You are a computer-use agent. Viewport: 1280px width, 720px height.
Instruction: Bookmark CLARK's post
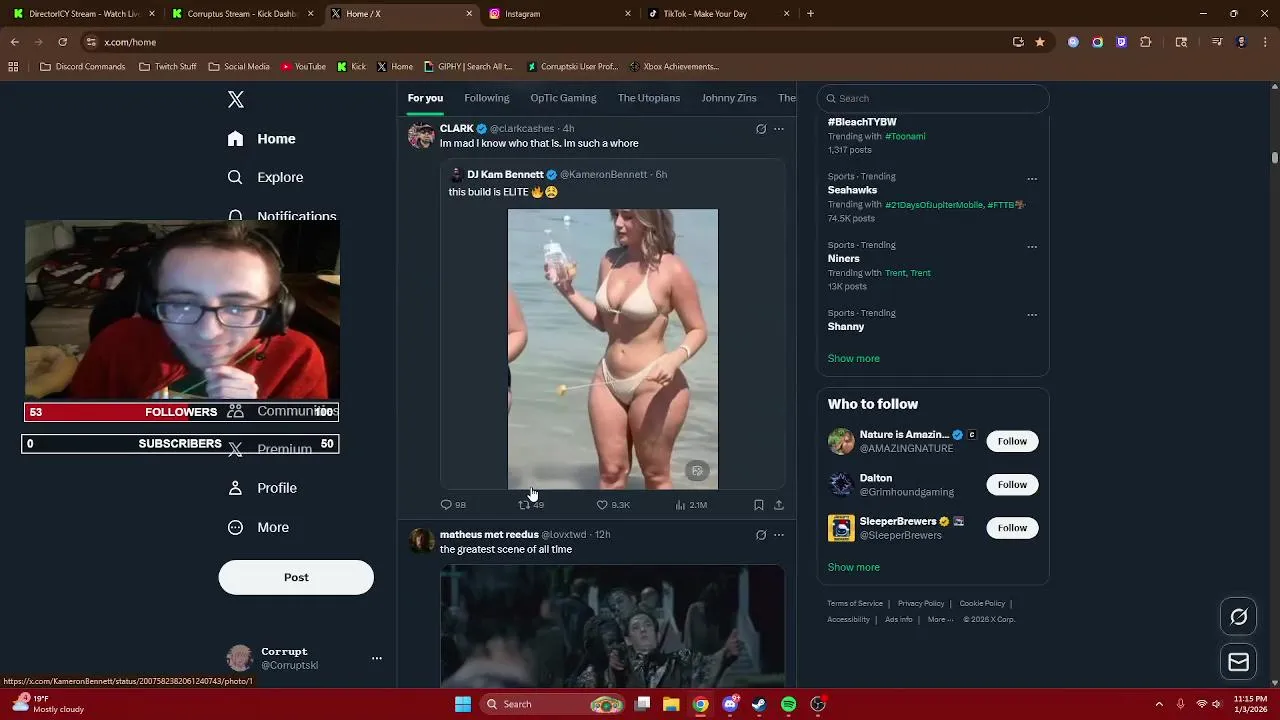tap(759, 505)
